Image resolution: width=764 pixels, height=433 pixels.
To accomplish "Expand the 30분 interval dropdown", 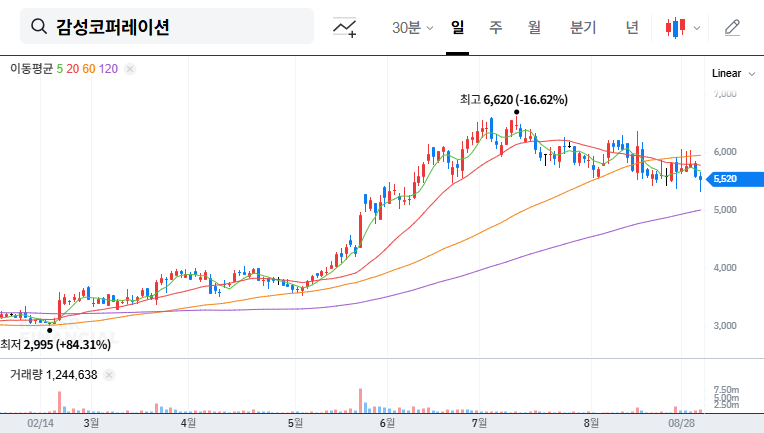I will pos(412,27).
